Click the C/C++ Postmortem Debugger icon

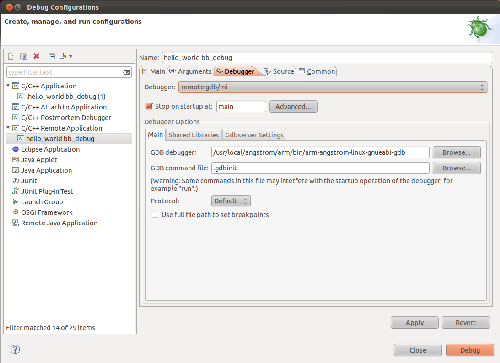point(15,117)
